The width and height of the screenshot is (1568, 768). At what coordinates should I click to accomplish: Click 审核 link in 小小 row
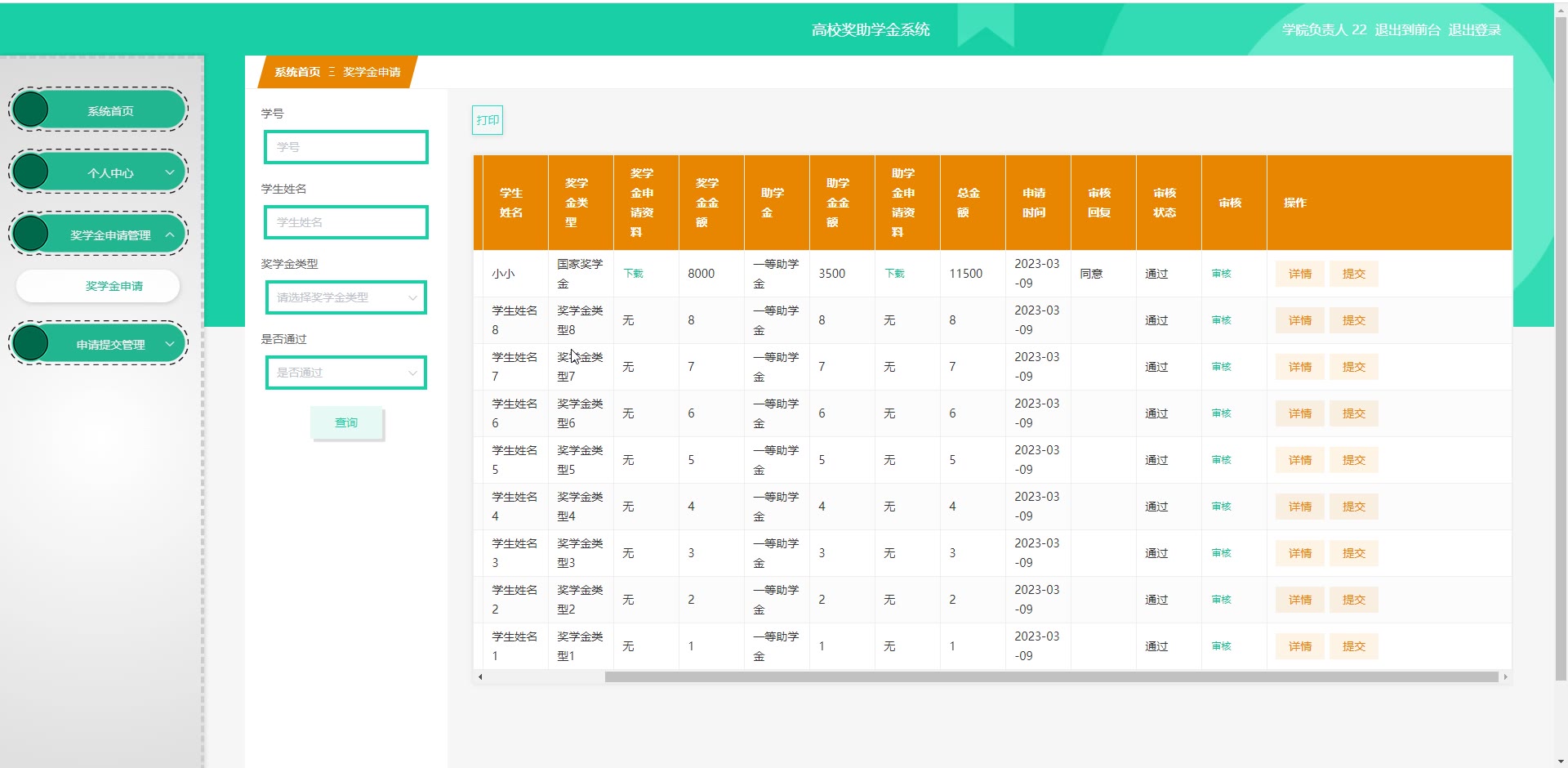(1221, 274)
